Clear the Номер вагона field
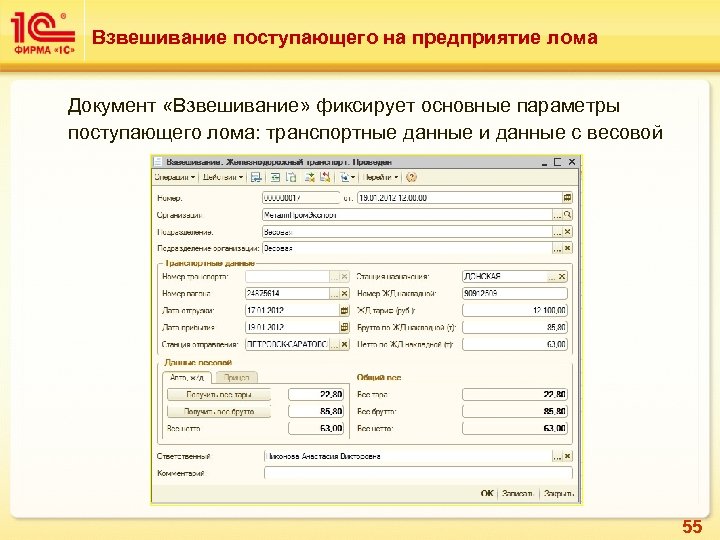Viewport: 720px width, 540px height. [x=345, y=293]
